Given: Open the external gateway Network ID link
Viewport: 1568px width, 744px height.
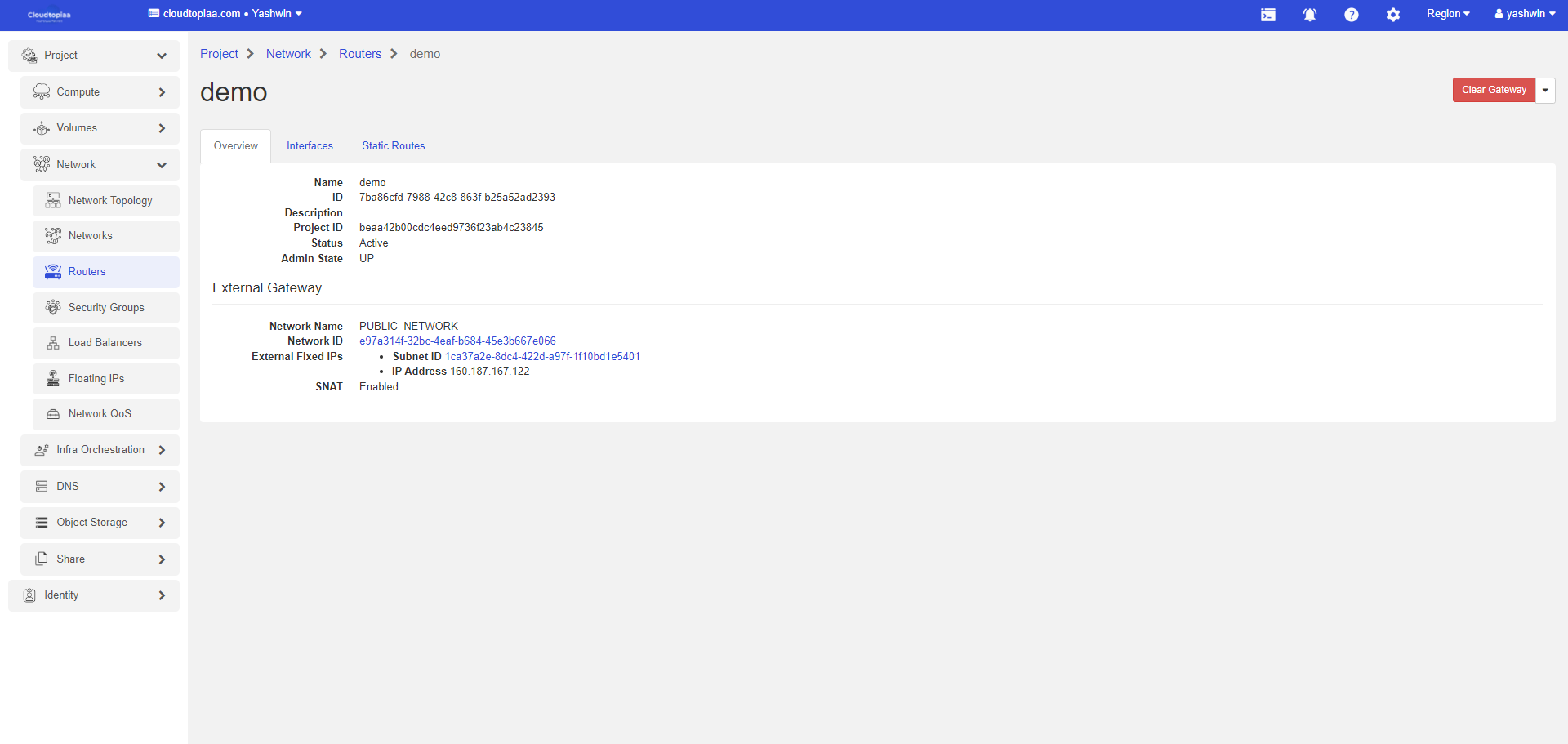Looking at the screenshot, I should pos(457,341).
